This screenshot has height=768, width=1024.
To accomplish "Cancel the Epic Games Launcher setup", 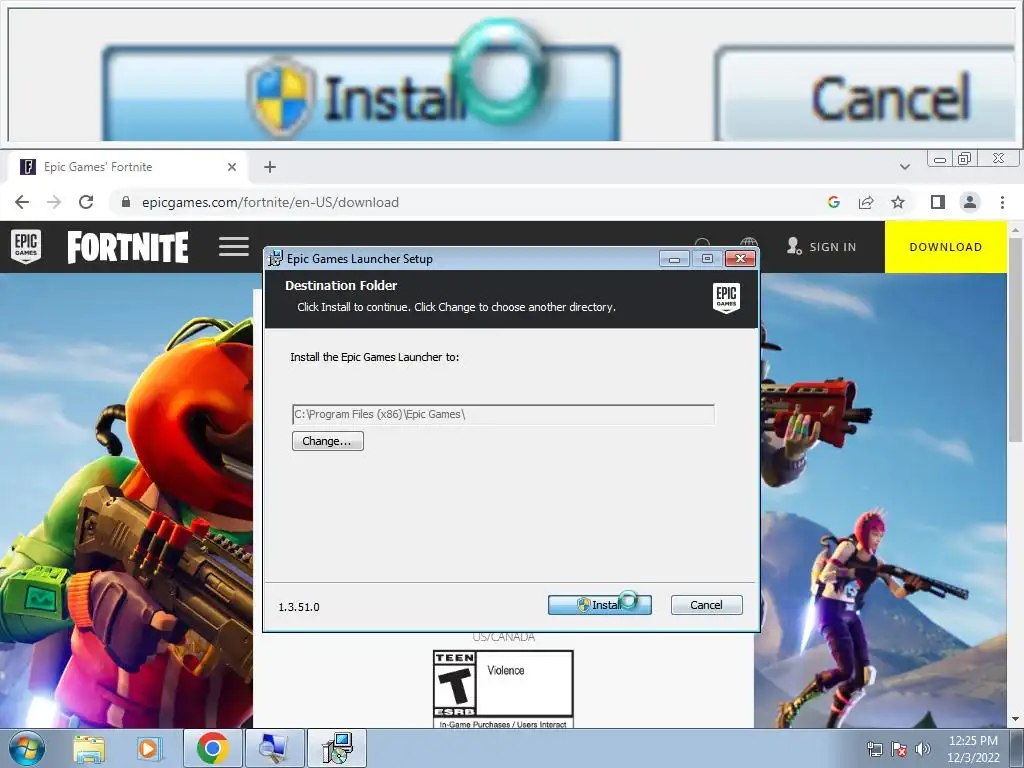I will pos(707,605).
